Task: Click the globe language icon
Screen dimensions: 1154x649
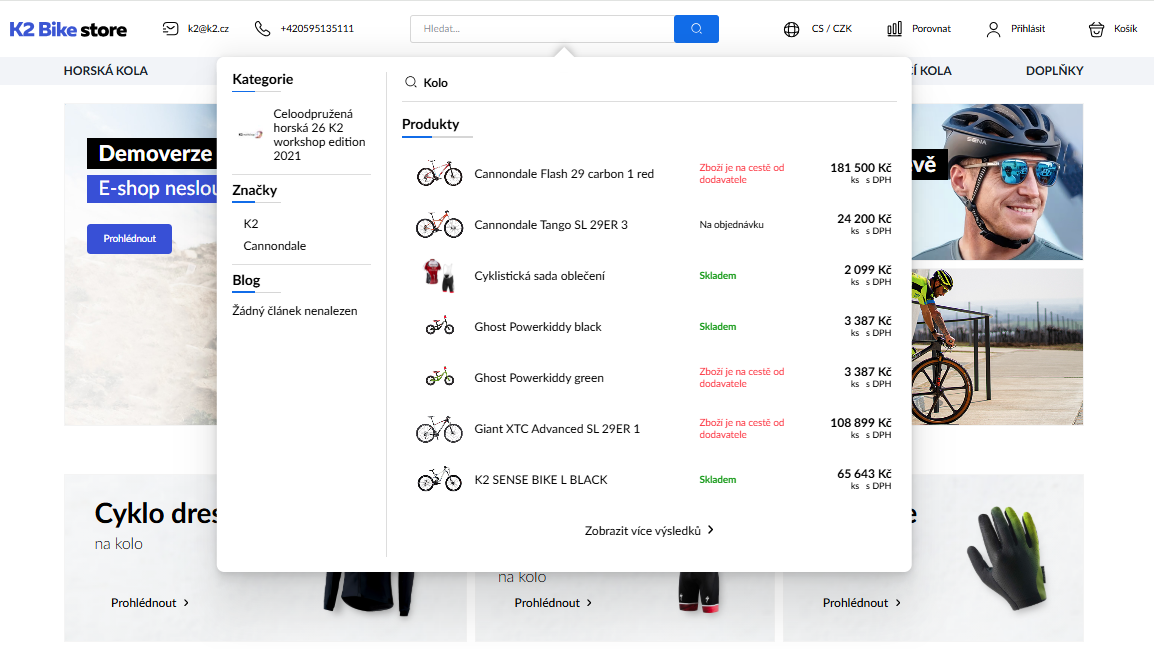Action: pos(791,29)
